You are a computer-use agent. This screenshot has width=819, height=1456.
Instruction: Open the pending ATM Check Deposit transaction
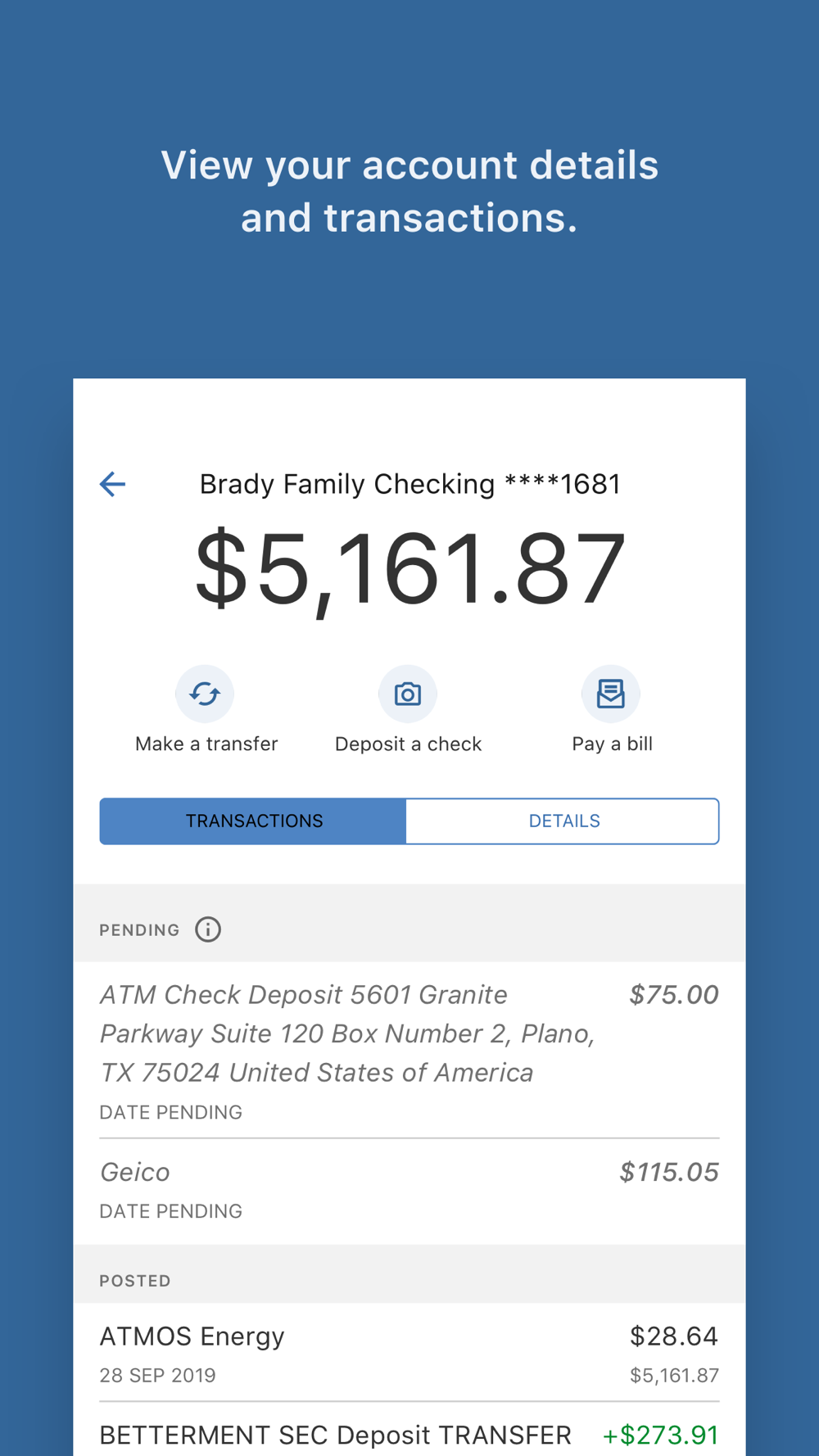coord(409,1050)
